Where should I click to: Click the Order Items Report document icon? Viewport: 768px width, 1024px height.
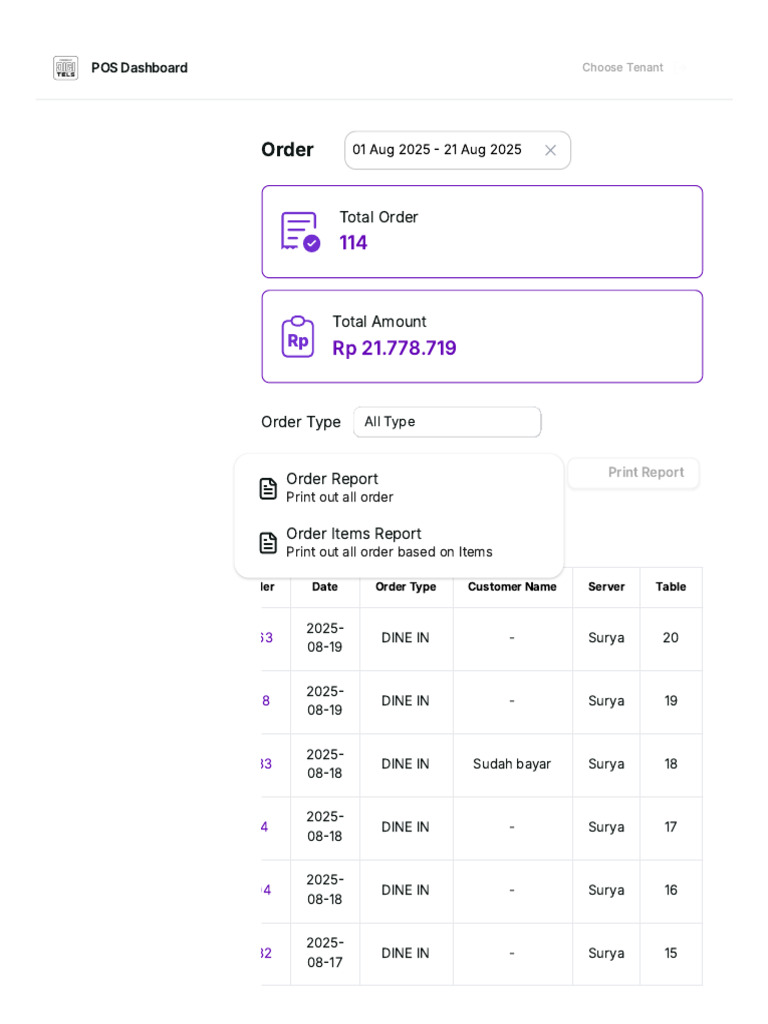tap(268, 543)
